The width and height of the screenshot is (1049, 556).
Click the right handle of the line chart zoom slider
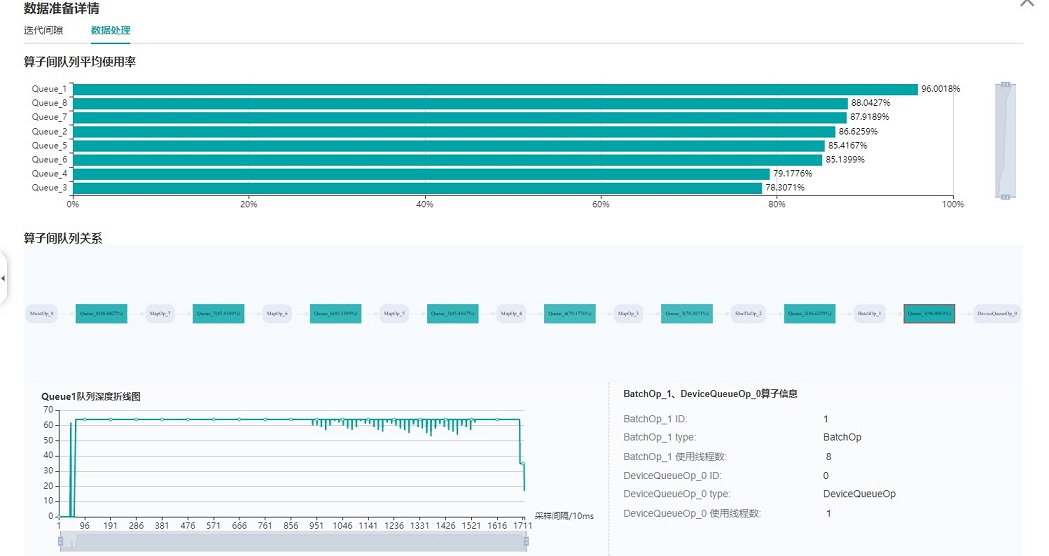coord(525,541)
